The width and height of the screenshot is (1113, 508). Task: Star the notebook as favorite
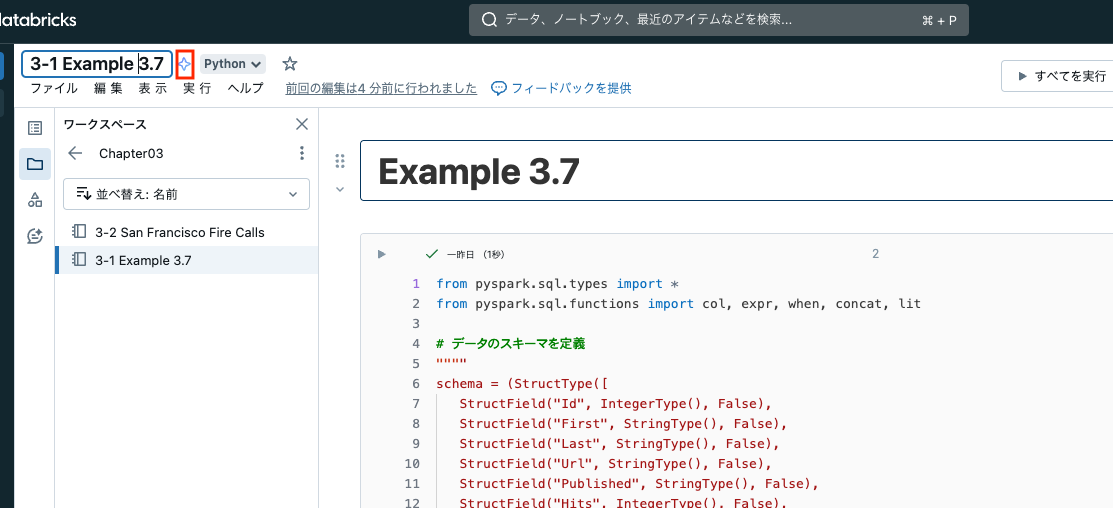290,64
